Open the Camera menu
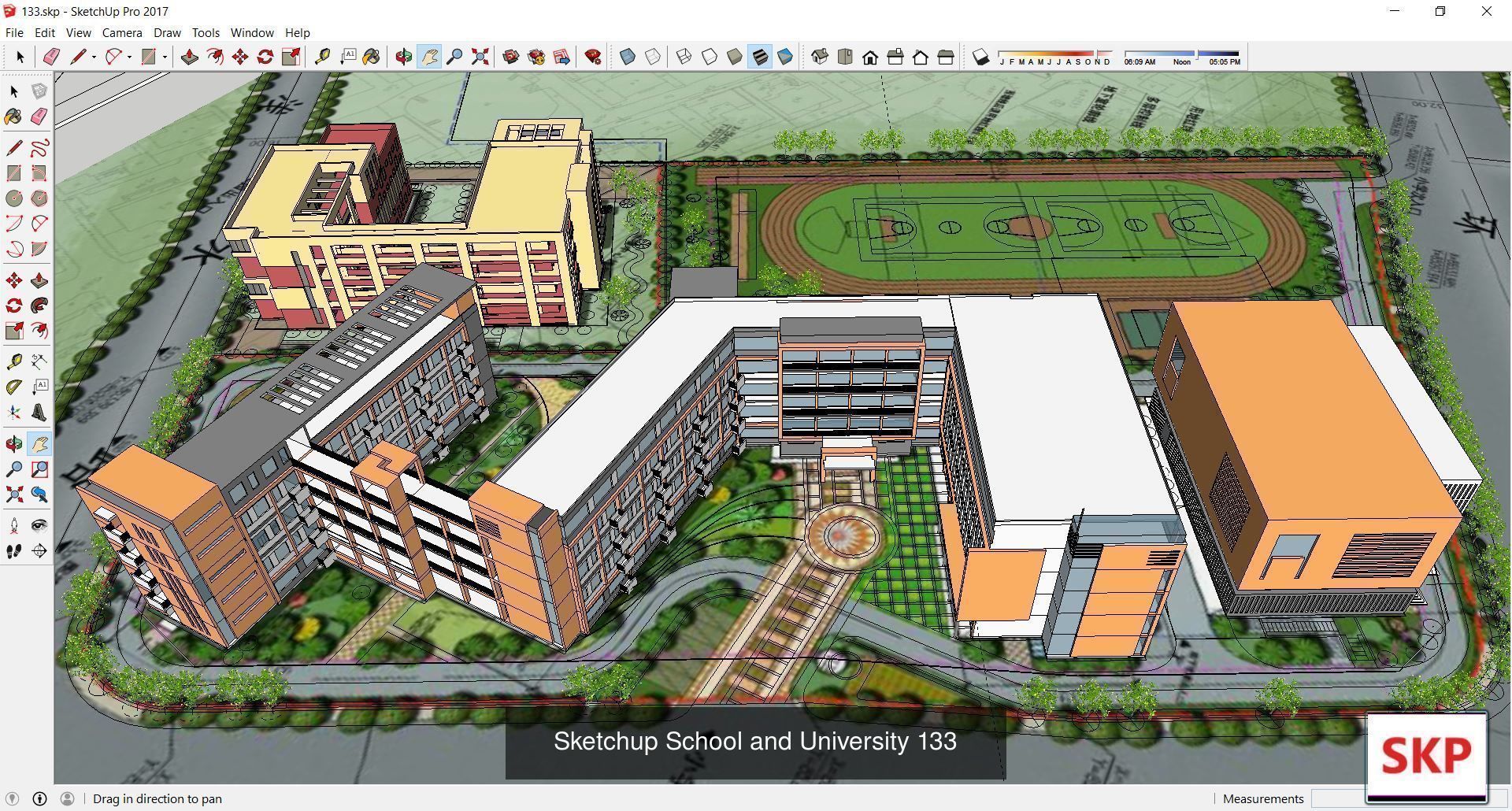 coord(121,32)
